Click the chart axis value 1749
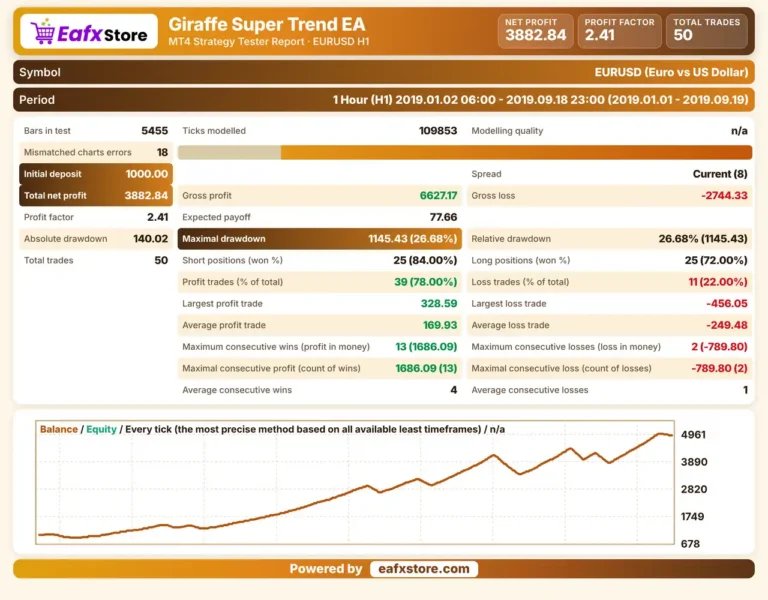 (692, 516)
